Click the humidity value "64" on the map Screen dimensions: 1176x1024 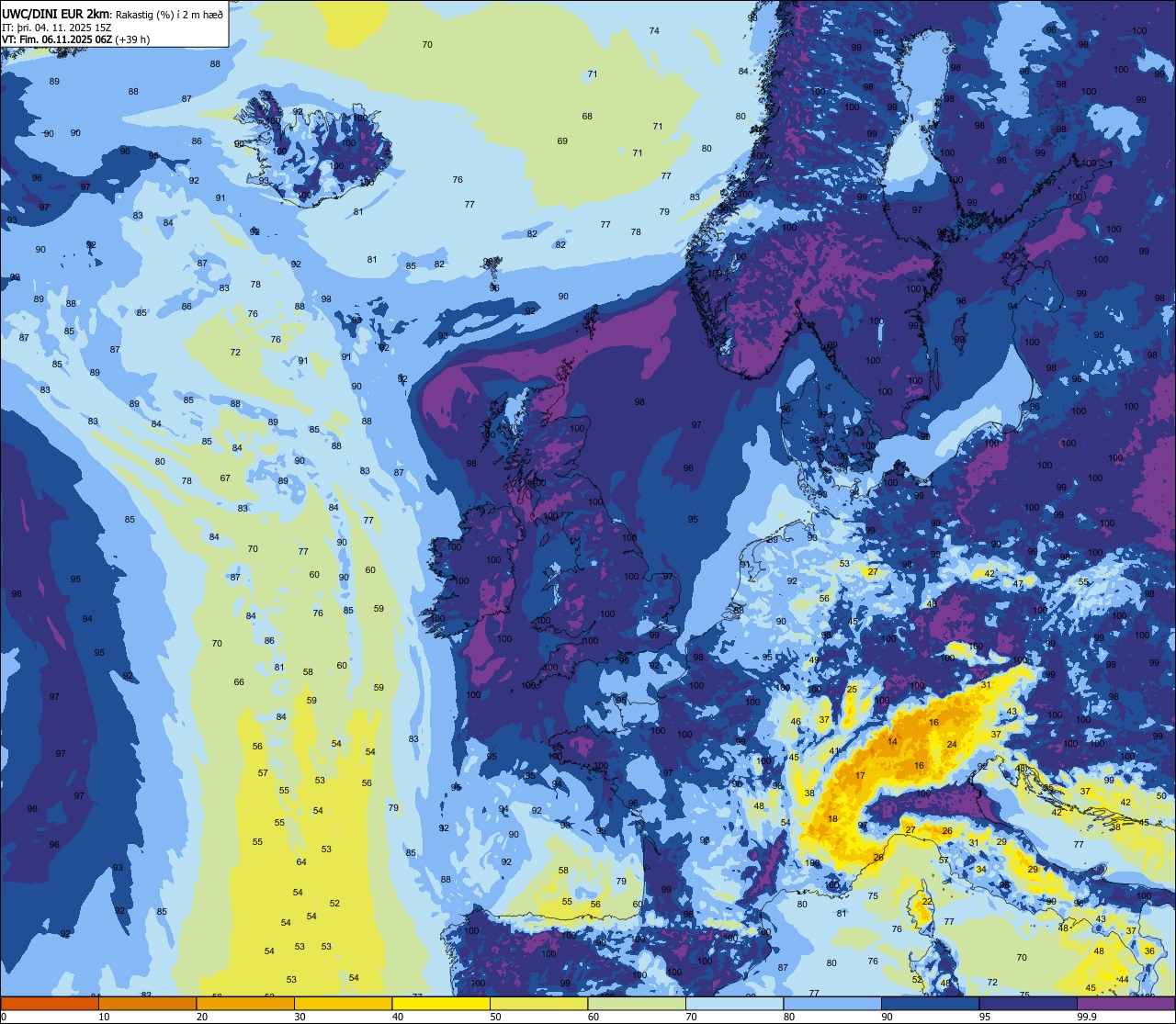point(301,861)
